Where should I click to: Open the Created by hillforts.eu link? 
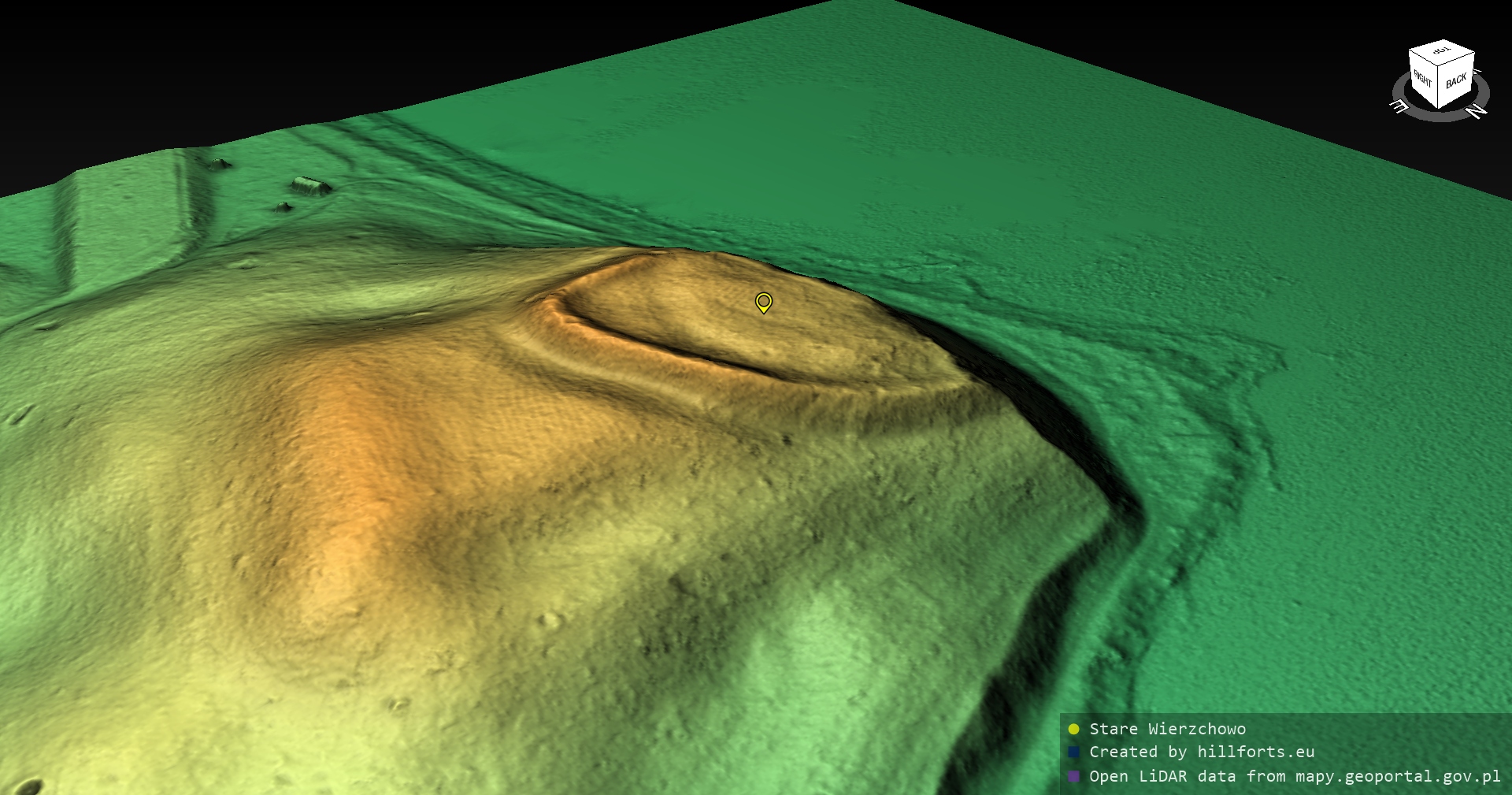1202,752
